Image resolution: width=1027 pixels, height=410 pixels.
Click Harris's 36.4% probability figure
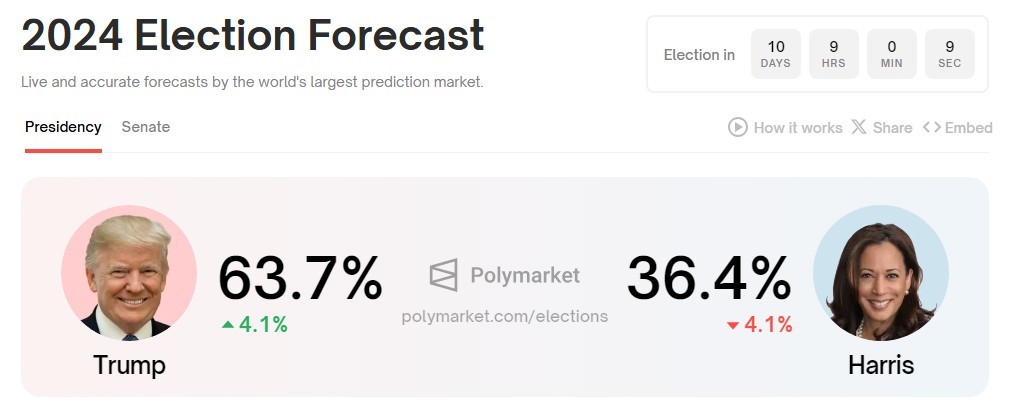point(709,278)
